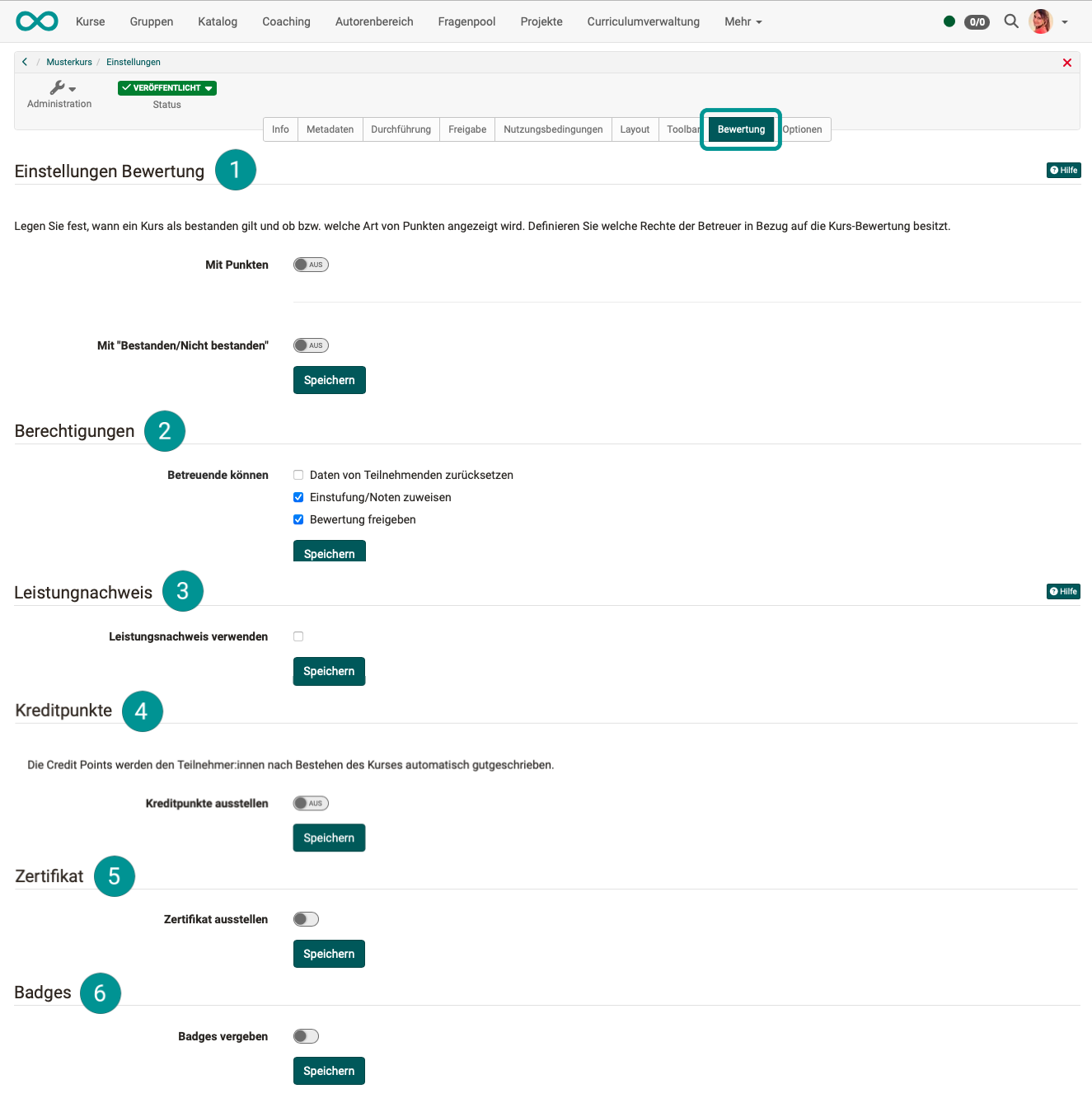Click the green online status indicator
This screenshot has height=1103, width=1092.
(949, 22)
